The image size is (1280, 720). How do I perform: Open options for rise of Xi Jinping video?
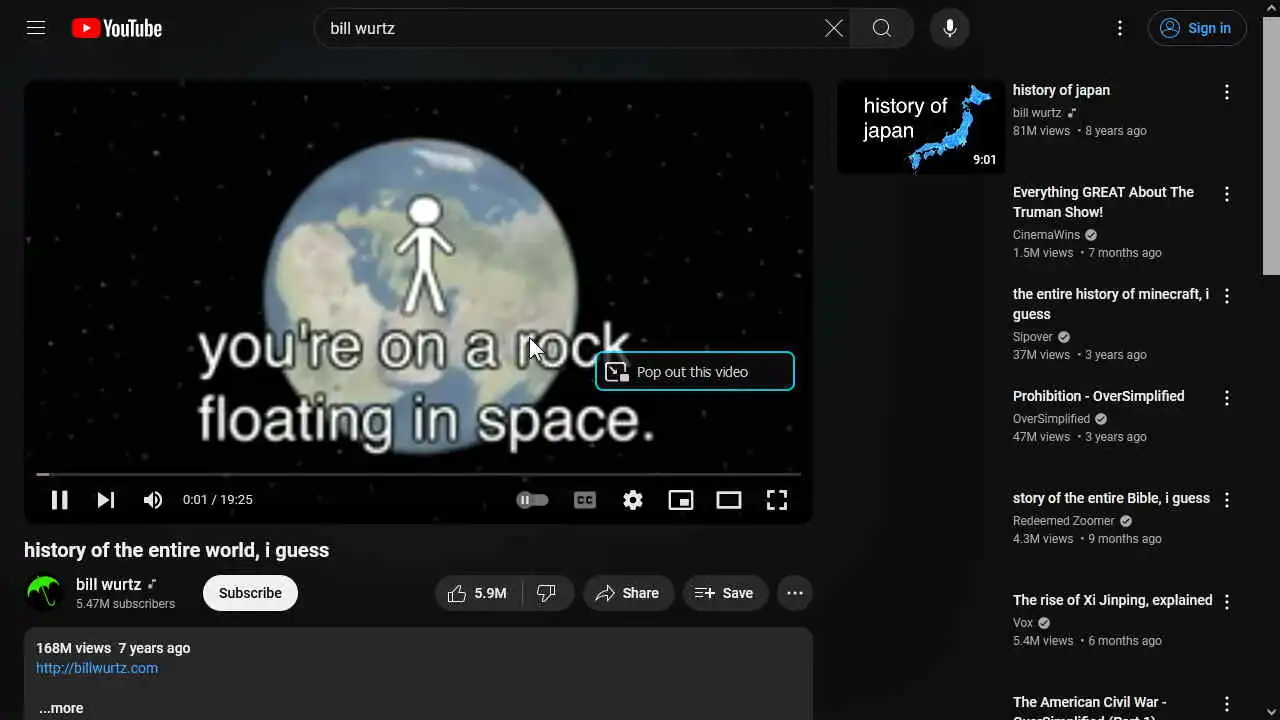pyautogui.click(x=1227, y=602)
